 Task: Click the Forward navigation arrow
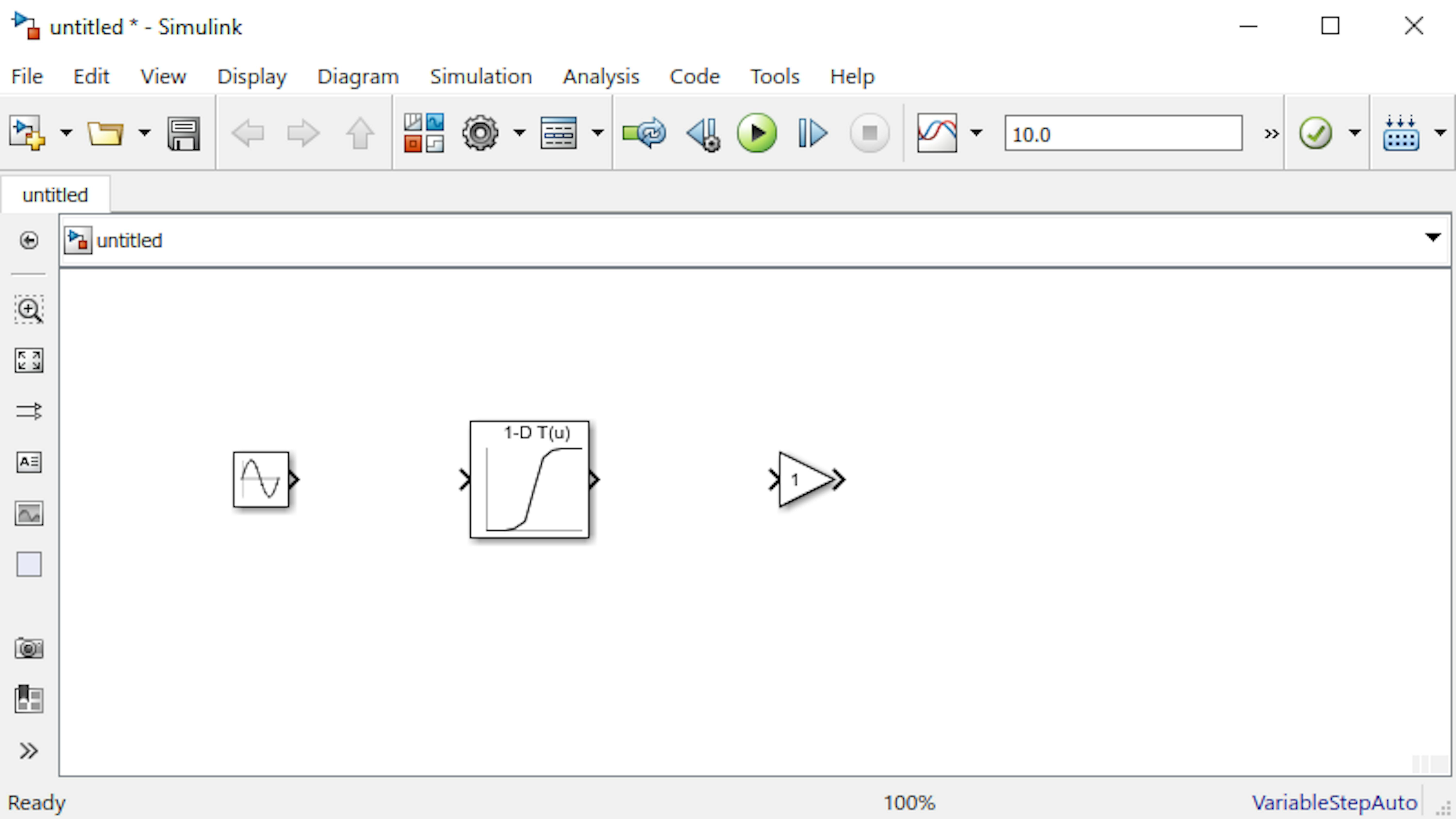pyautogui.click(x=304, y=134)
